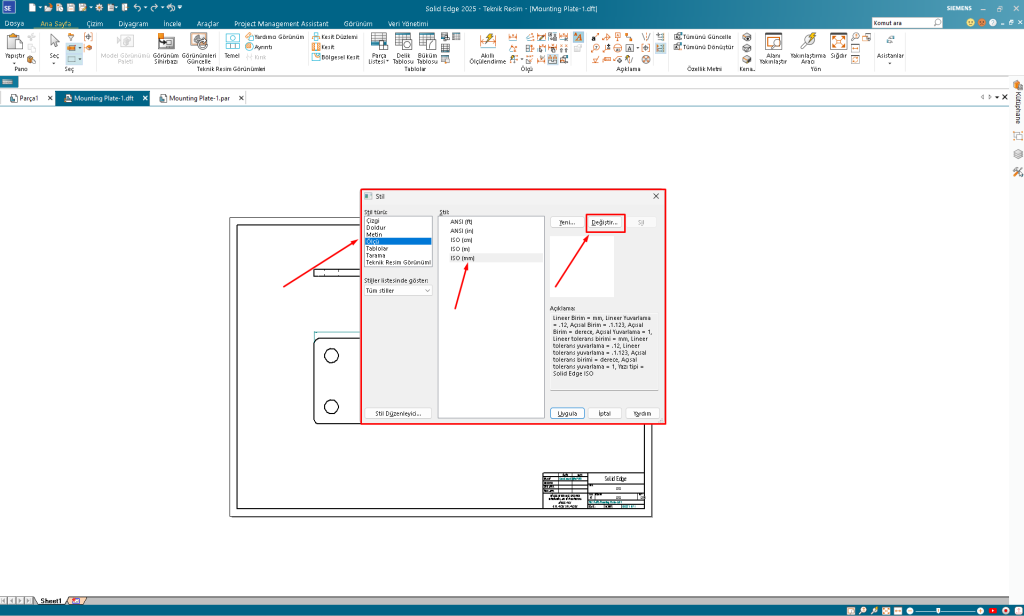Select ISO (cm) in the style list

[x=462, y=242]
